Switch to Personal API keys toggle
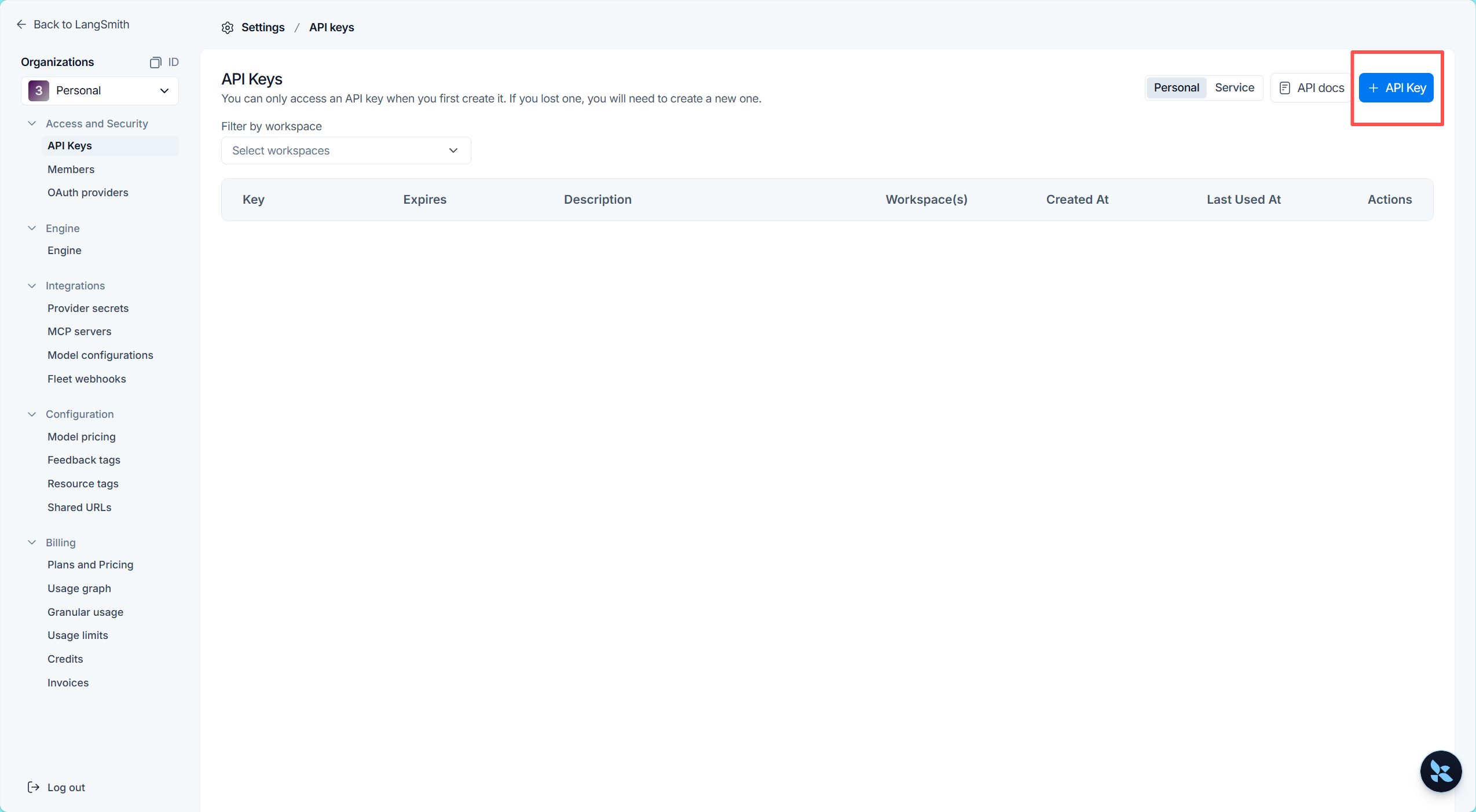This screenshot has width=1476, height=812. tap(1176, 88)
